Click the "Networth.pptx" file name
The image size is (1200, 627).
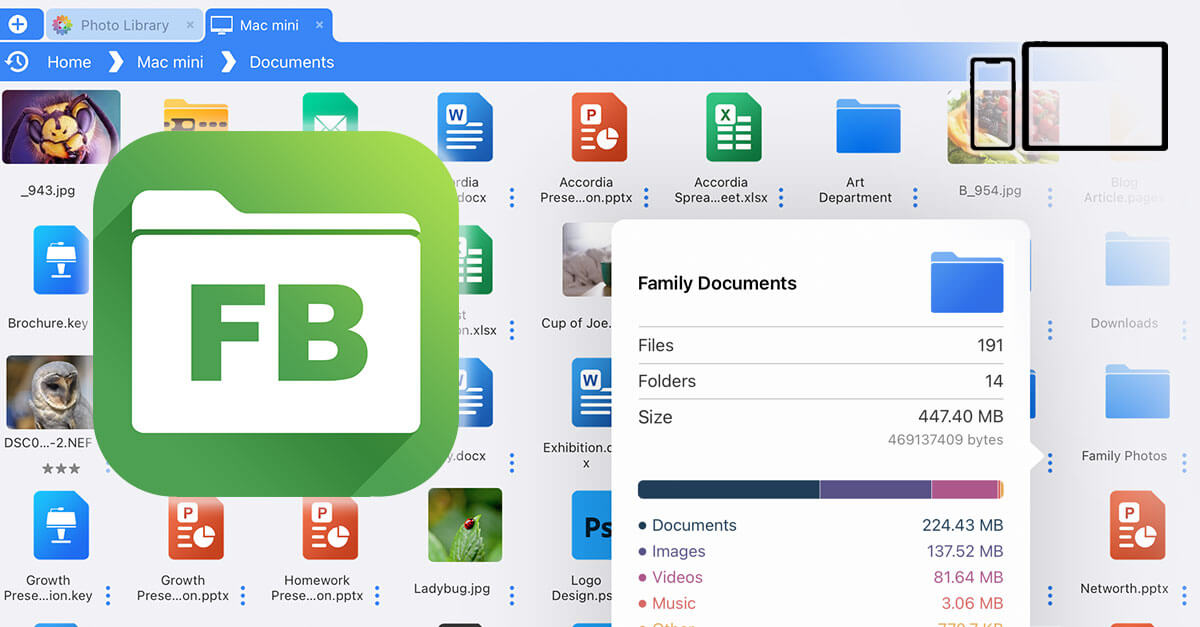[x=1124, y=588]
